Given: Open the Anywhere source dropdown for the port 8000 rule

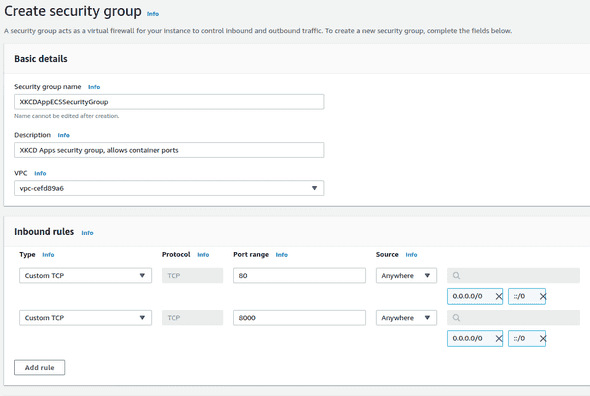Looking at the screenshot, I should 406,318.
